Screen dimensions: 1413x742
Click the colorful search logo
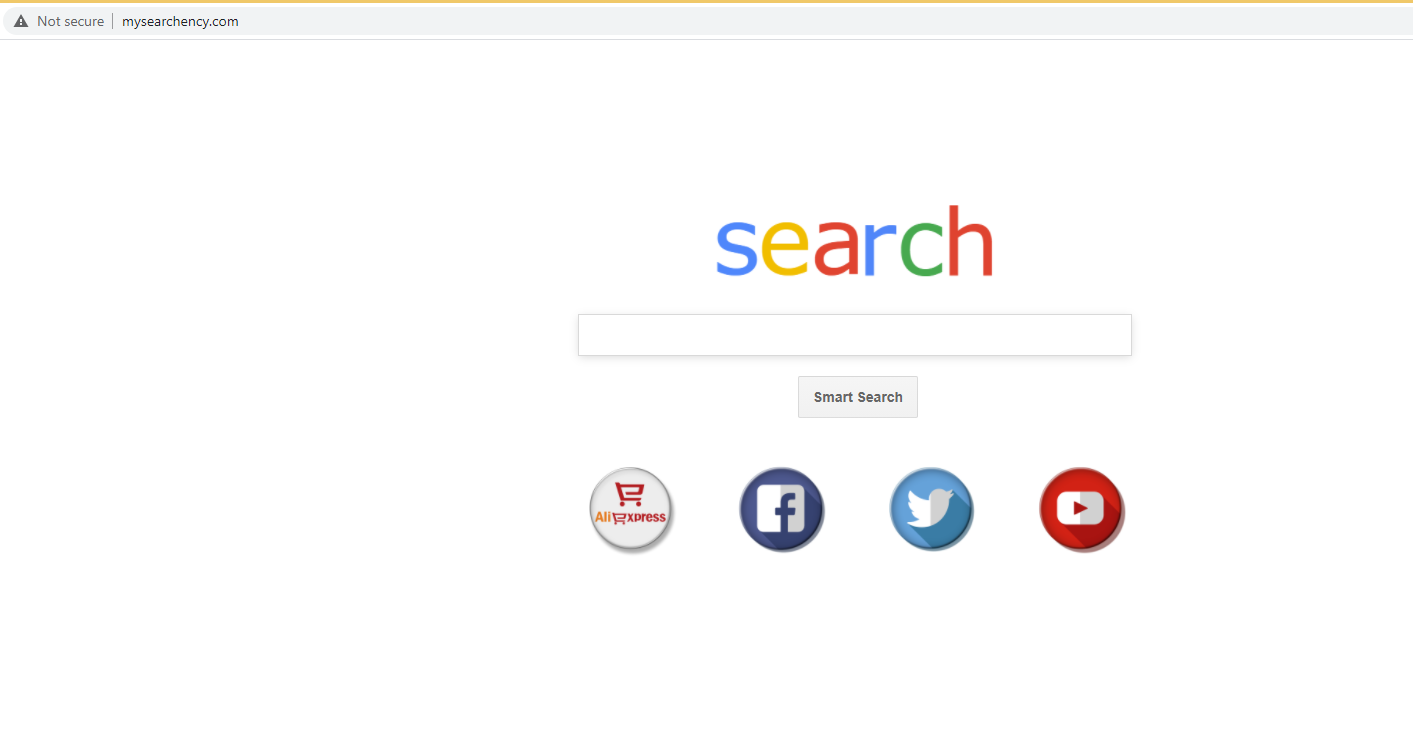(x=854, y=241)
